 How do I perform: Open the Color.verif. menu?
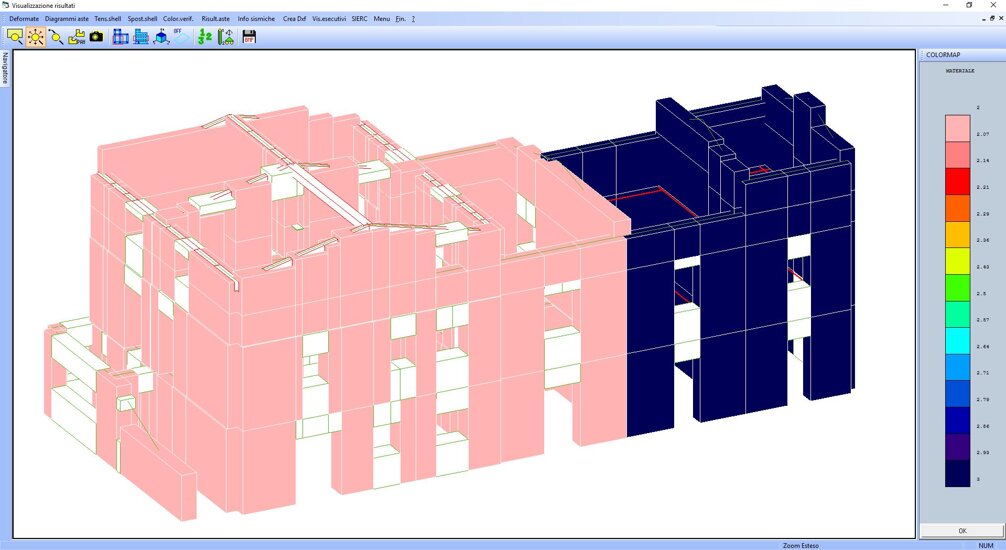[x=178, y=18]
